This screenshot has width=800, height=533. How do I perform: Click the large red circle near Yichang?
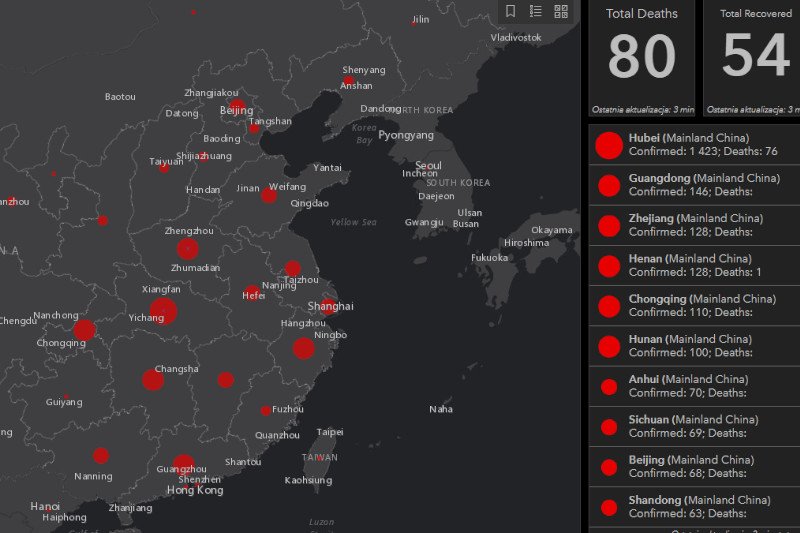pos(163,311)
